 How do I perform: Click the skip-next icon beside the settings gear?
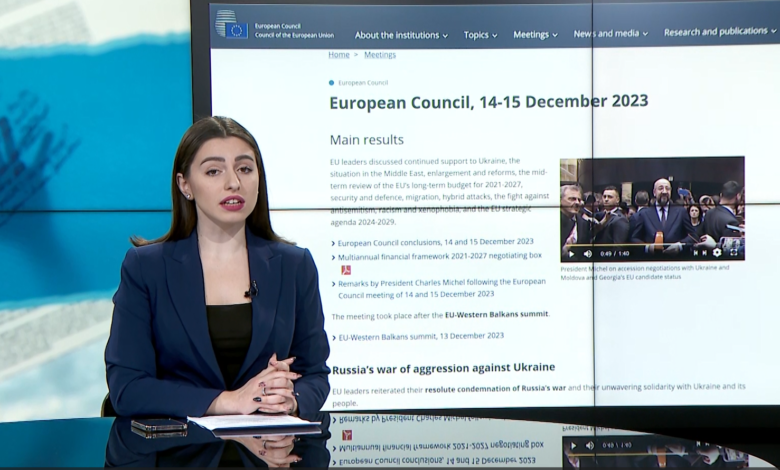pyautogui.click(x=704, y=253)
